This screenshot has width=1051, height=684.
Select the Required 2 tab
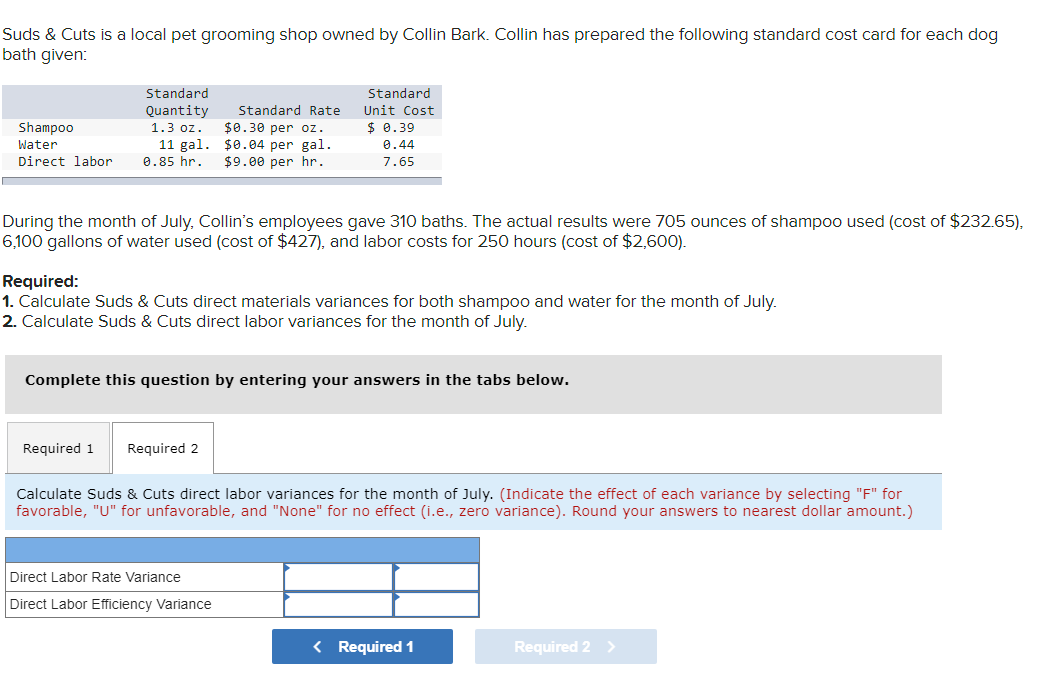click(x=162, y=447)
